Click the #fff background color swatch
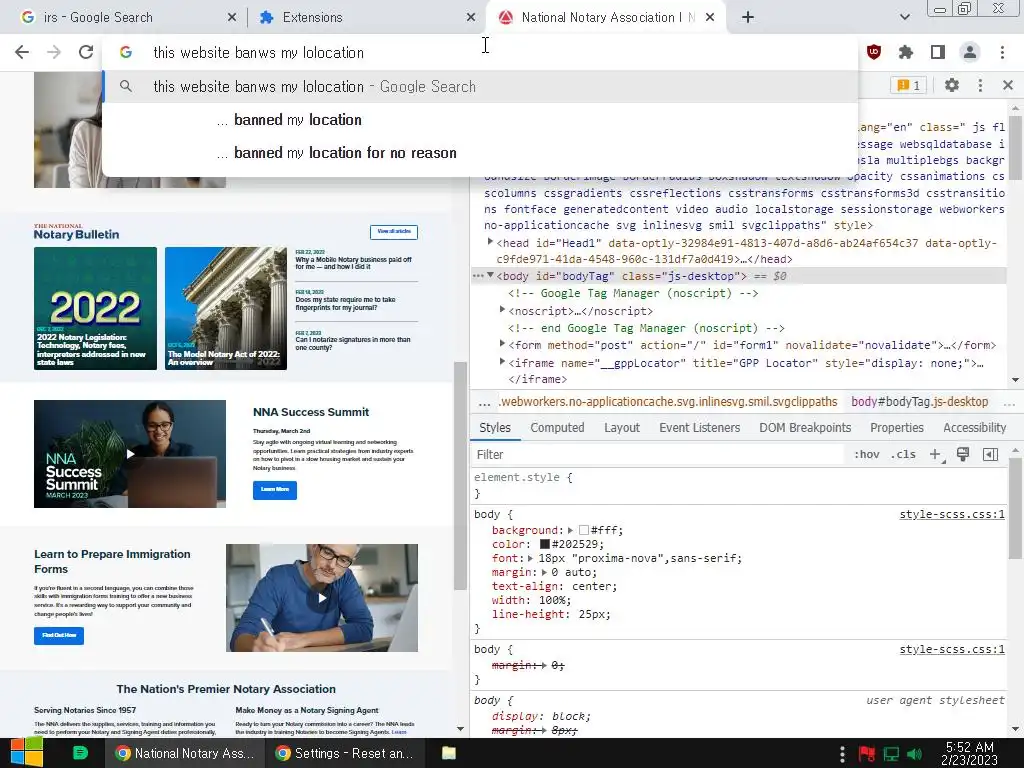The width and height of the screenshot is (1024, 768). (x=584, y=530)
